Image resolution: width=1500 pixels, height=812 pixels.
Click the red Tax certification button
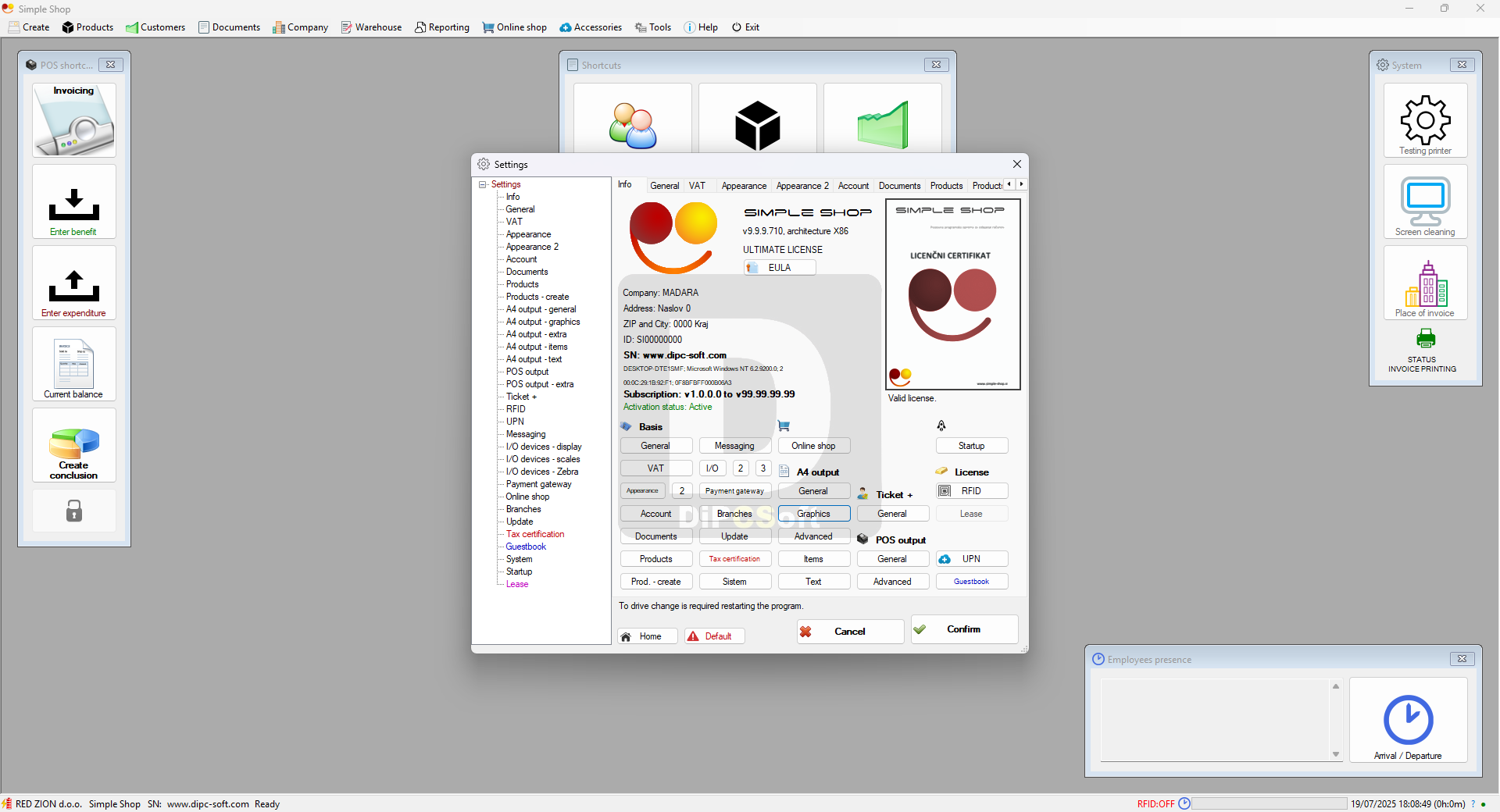coord(735,559)
